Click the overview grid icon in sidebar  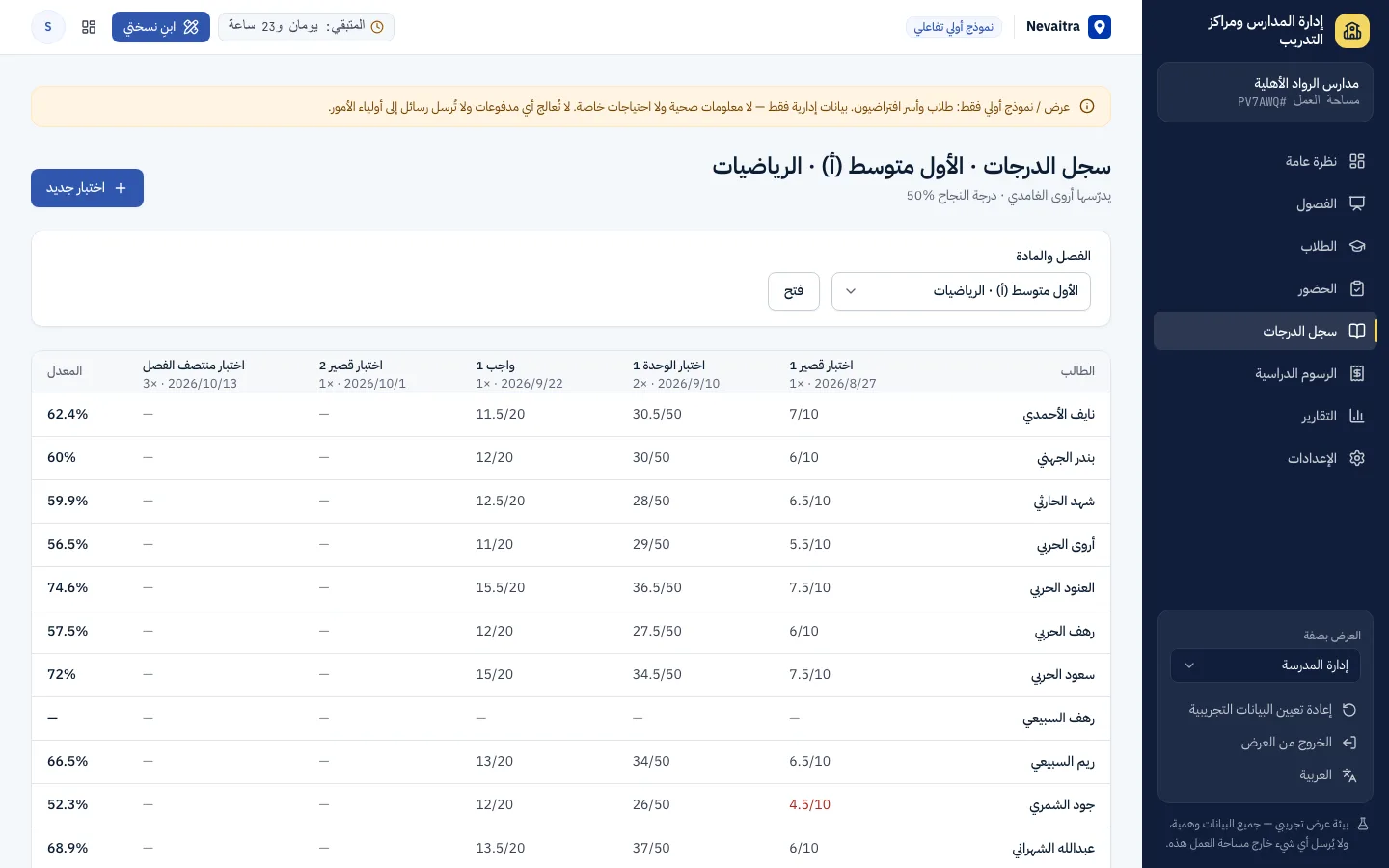[1357, 161]
